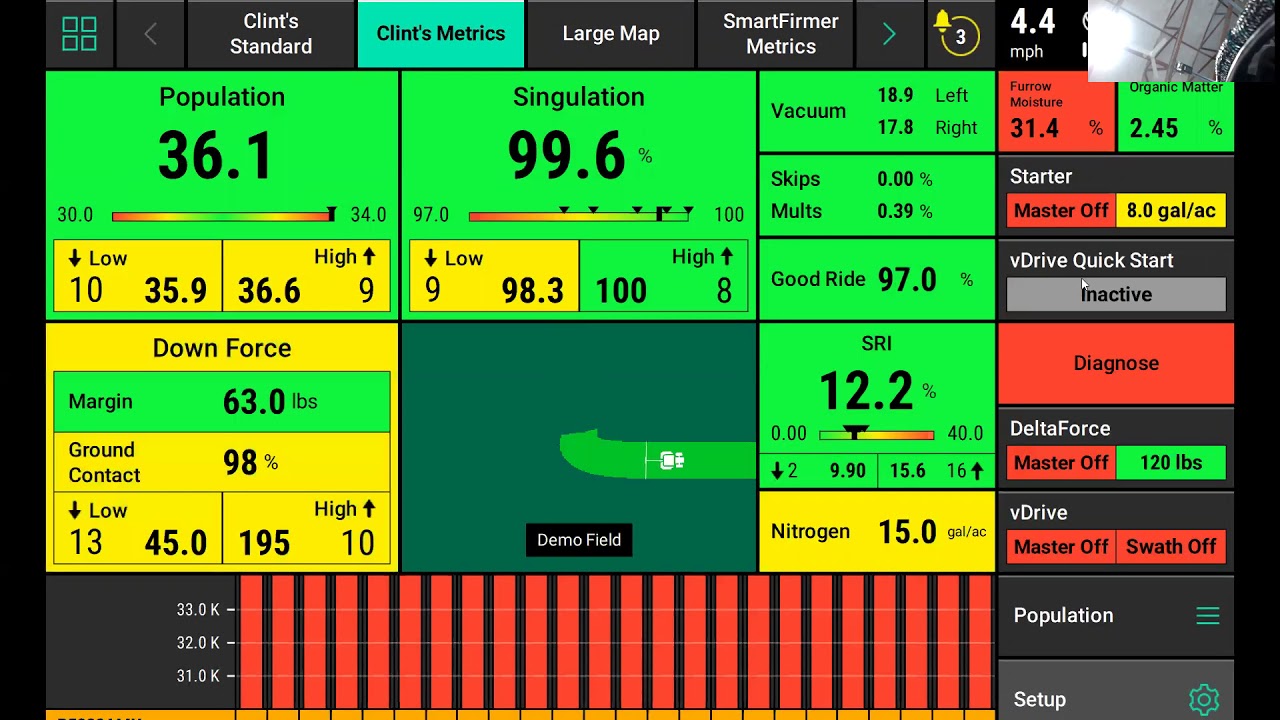Adjust DeltaForce 120 lbs setting
Image resolution: width=1280 pixels, height=720 pixels.
[x=1171, y=463]
